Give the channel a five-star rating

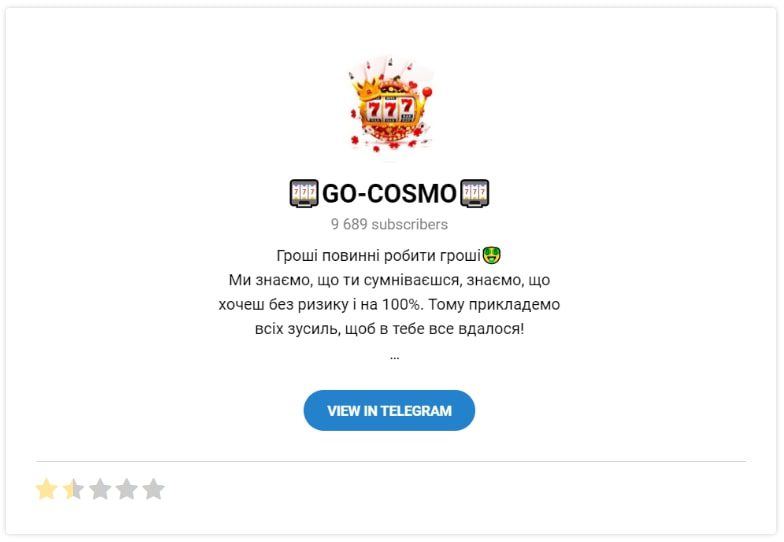click(154, 489)
